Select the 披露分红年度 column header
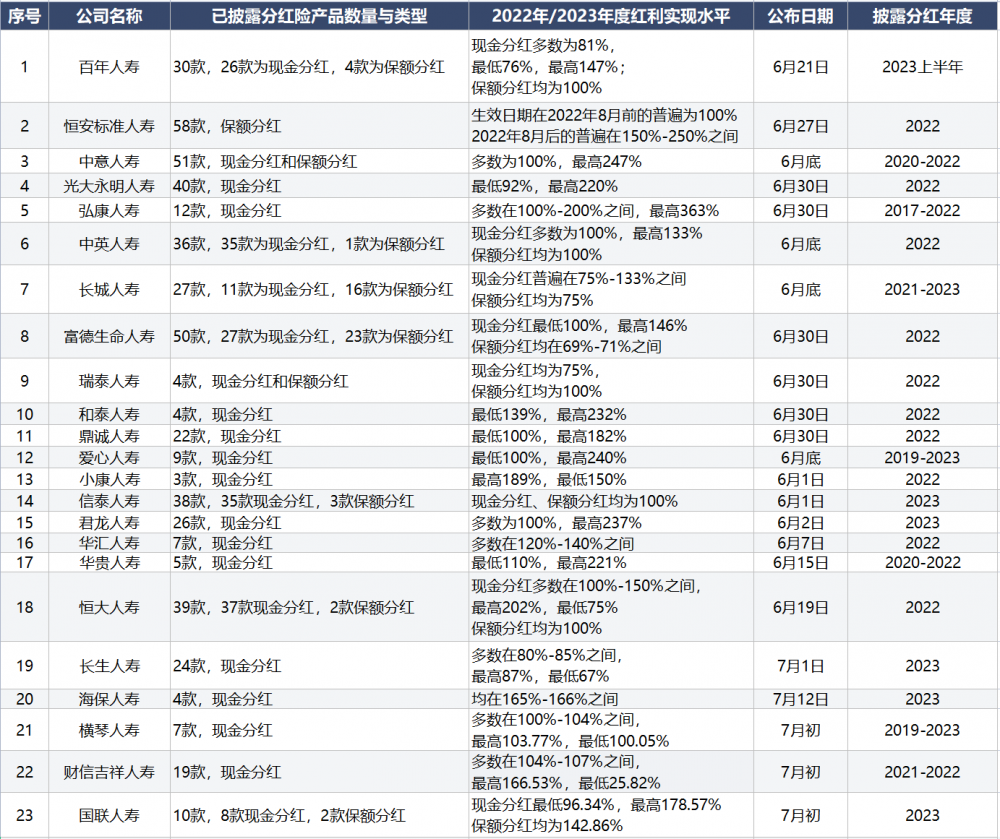The image size is (1000, 839). (x=922, y=16)
